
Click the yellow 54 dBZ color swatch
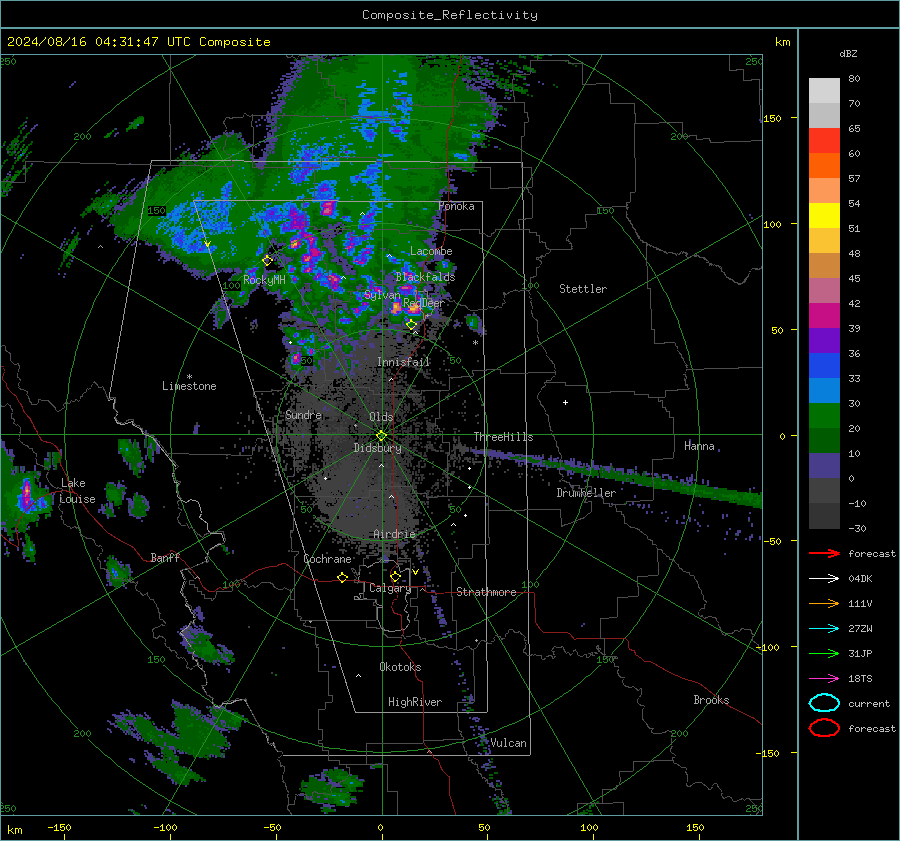[824, 215]
